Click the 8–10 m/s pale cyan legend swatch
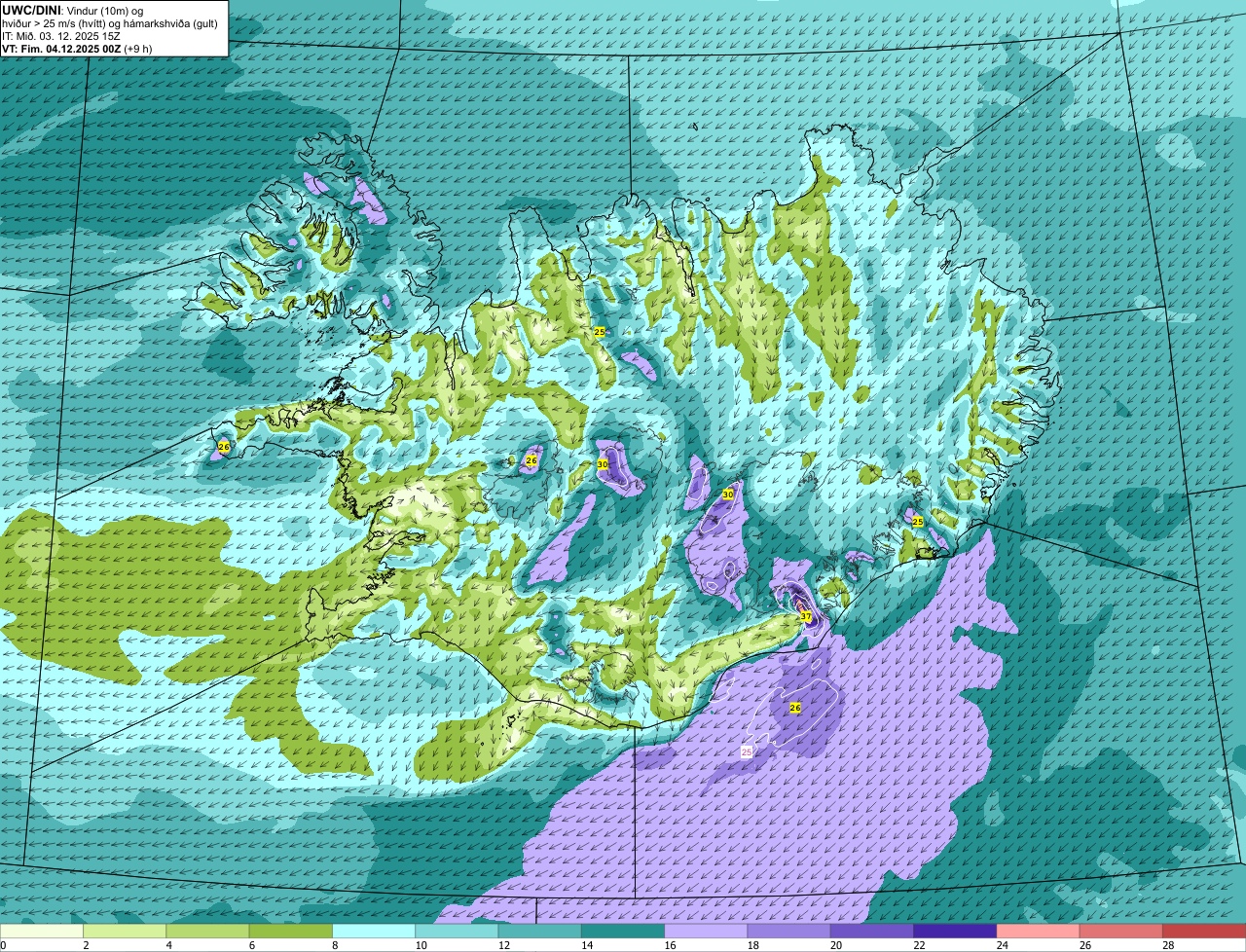 (374, 931)
